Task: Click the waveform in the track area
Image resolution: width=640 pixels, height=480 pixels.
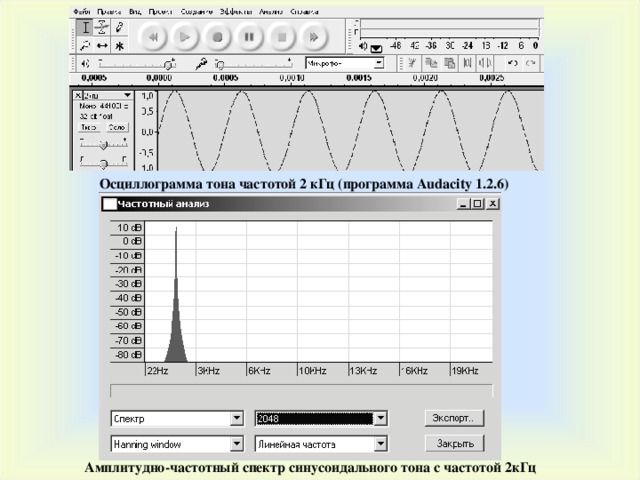Action: 351,129
